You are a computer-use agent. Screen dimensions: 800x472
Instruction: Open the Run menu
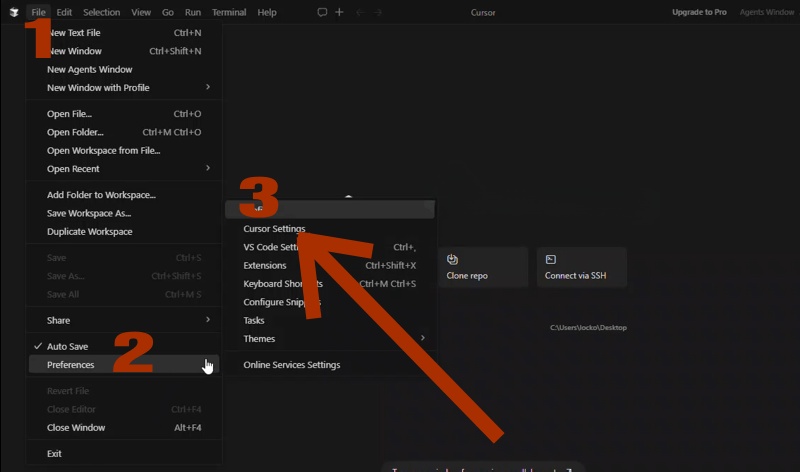[193, 12]
